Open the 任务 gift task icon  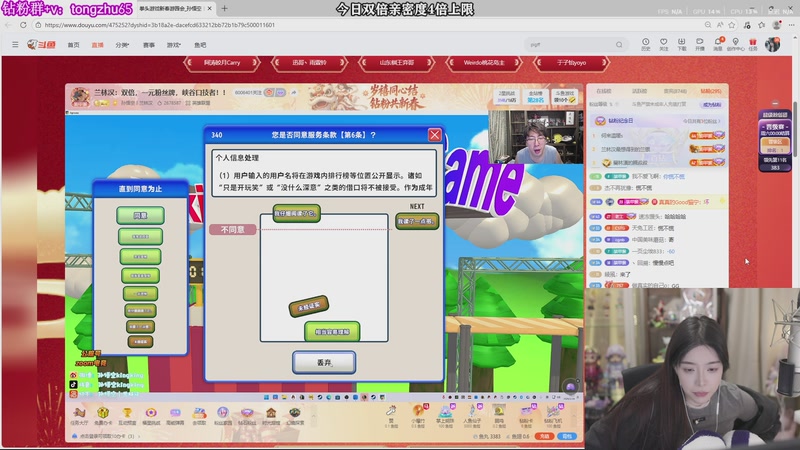[753, 44]
